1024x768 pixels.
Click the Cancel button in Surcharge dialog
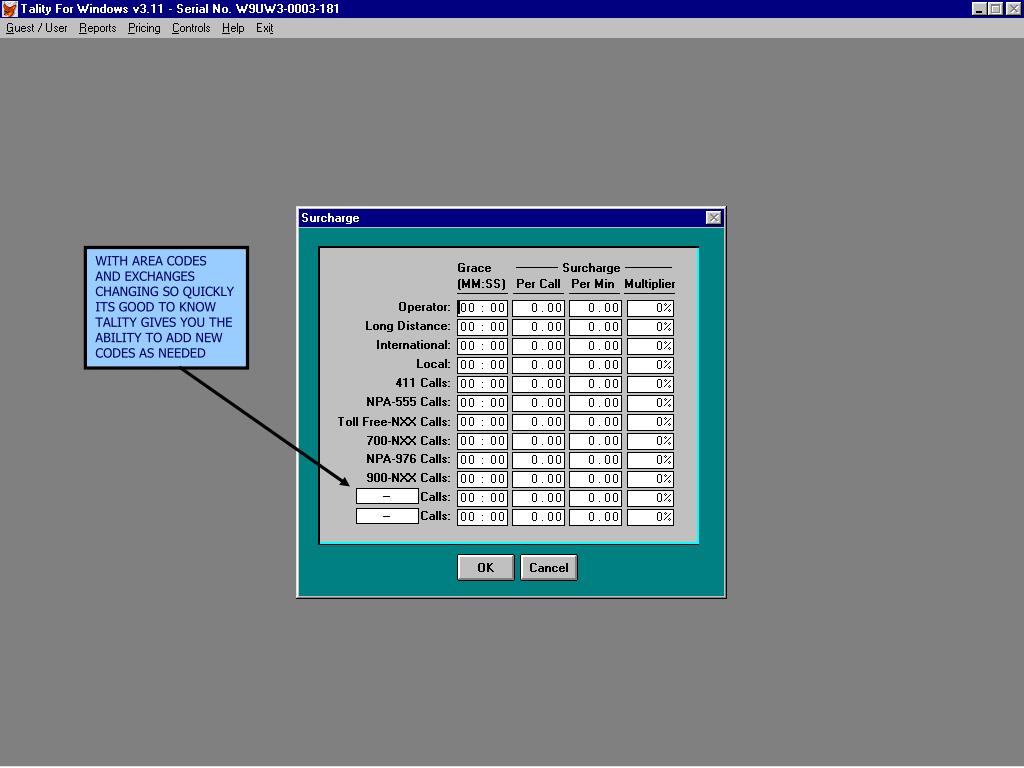coord(549,568)
